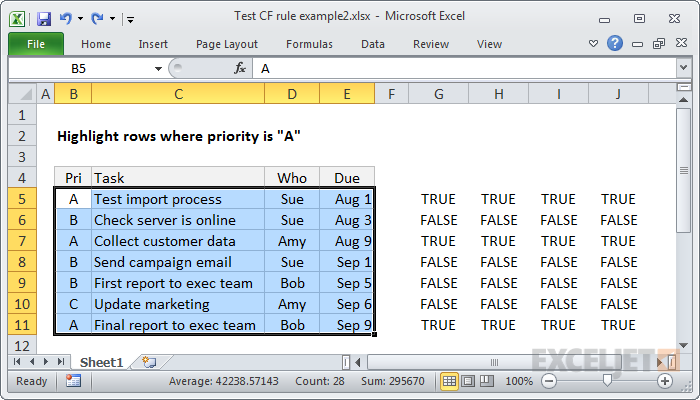Viewport: 700px width, 400px height.
Task: Click the "Sep 9" due date cell
Action: [347, 325]
